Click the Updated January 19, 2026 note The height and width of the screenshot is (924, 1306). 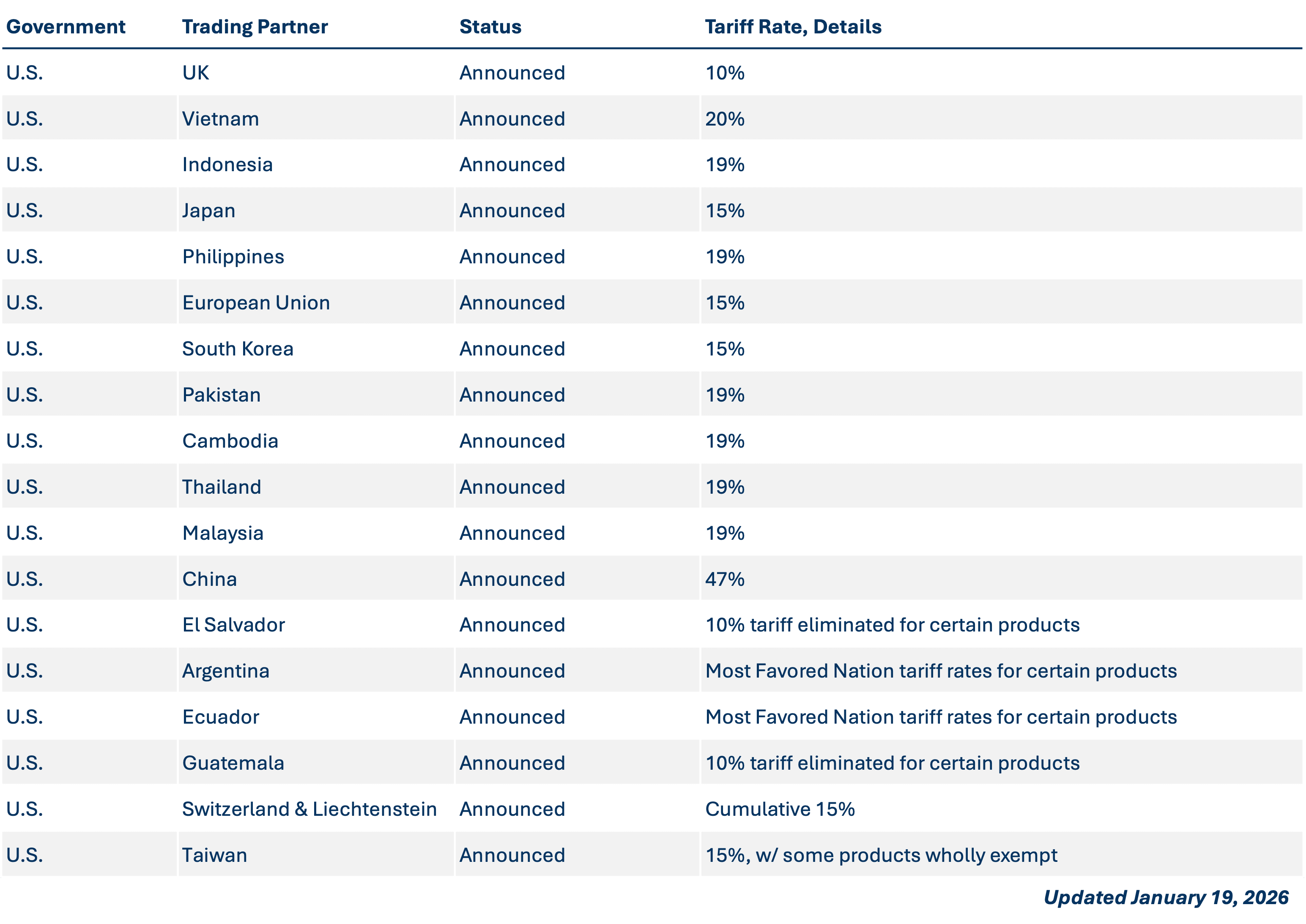pos(1166,897)
